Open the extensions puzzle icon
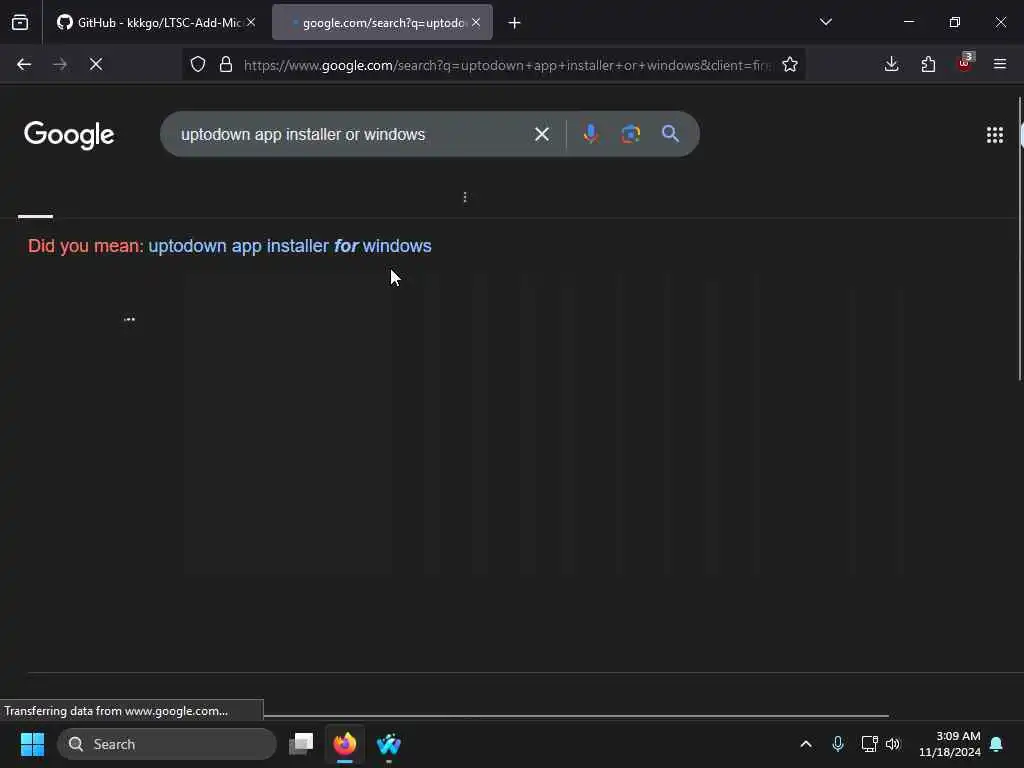1024x768 pixels. [928, 64]
